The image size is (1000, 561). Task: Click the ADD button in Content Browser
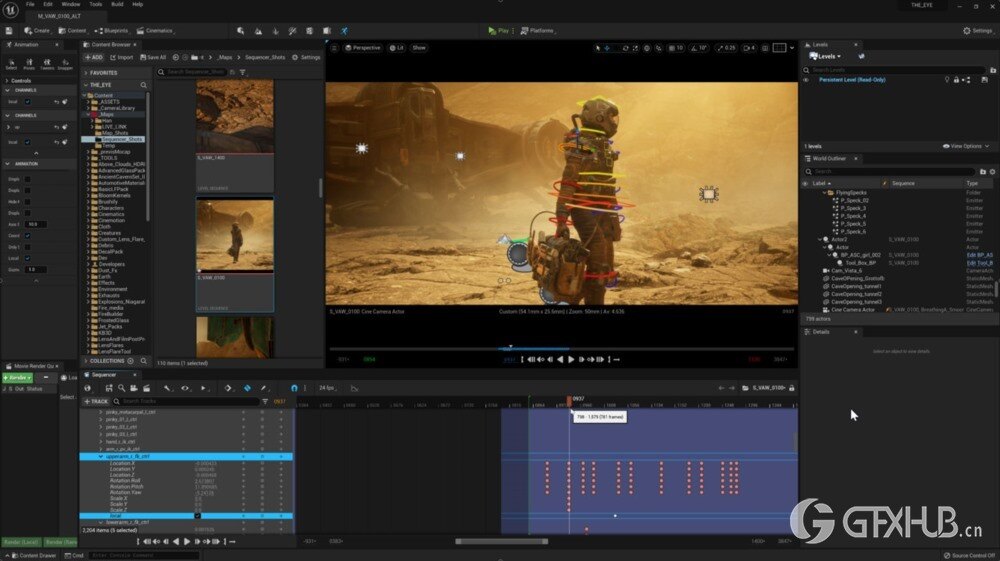[93, 57]
